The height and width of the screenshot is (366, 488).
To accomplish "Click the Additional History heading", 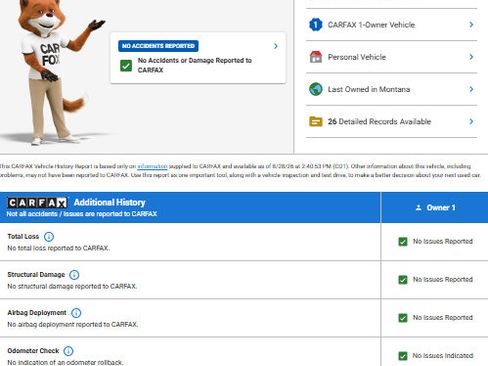I will [109, 202].
